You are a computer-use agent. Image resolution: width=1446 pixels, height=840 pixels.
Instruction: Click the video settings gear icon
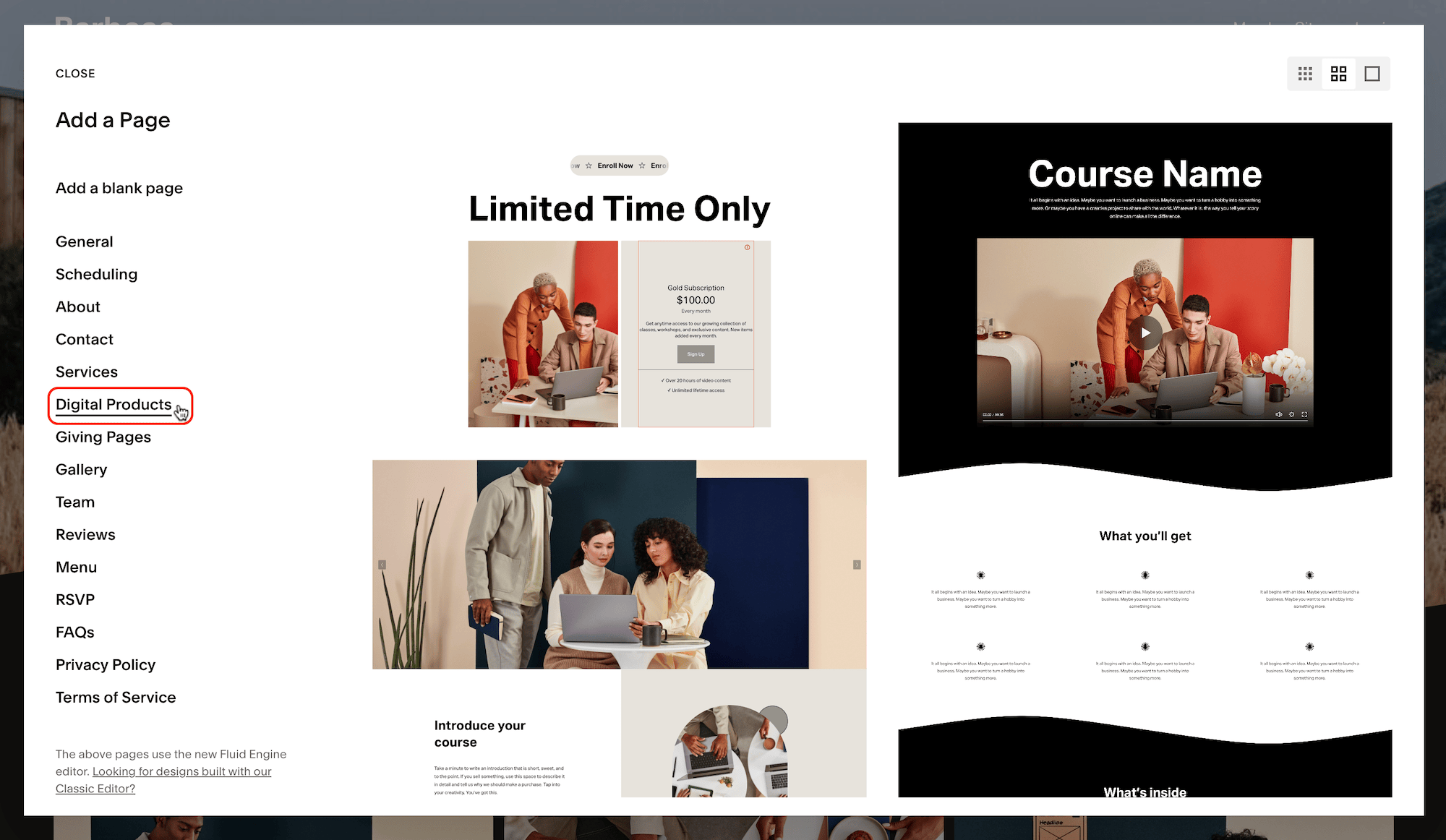point(1291,415)
